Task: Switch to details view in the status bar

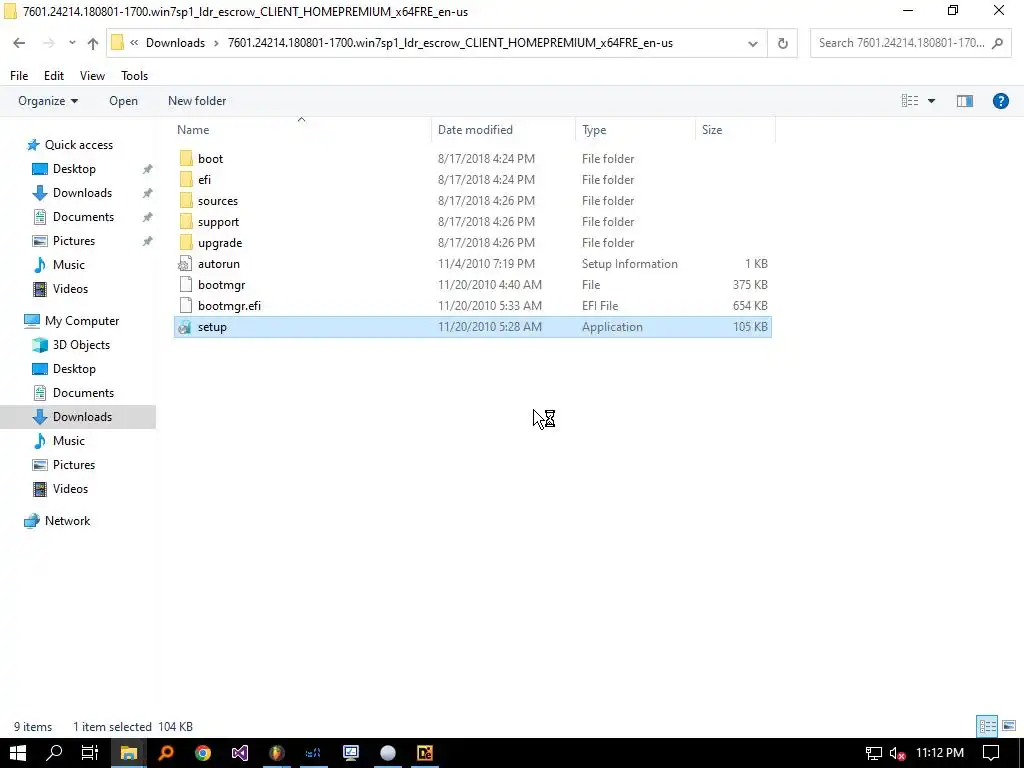Action: tap(987, 726)
